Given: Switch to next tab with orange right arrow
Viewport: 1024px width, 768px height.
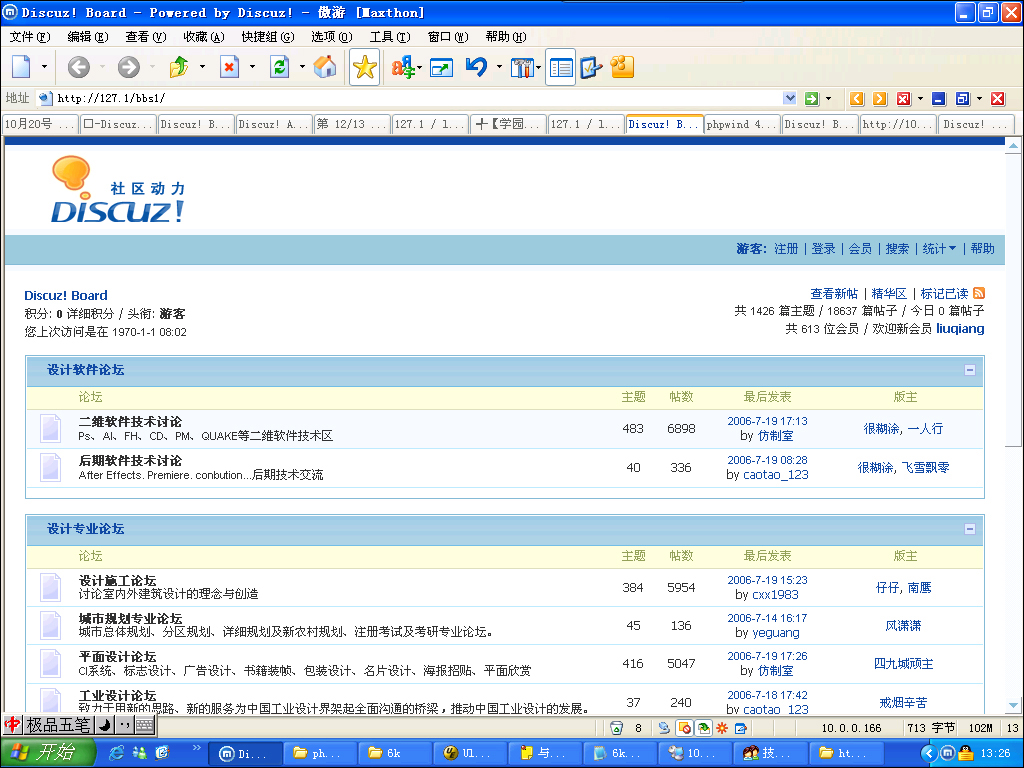Looking at the screenshot, I should pos(880,99).
